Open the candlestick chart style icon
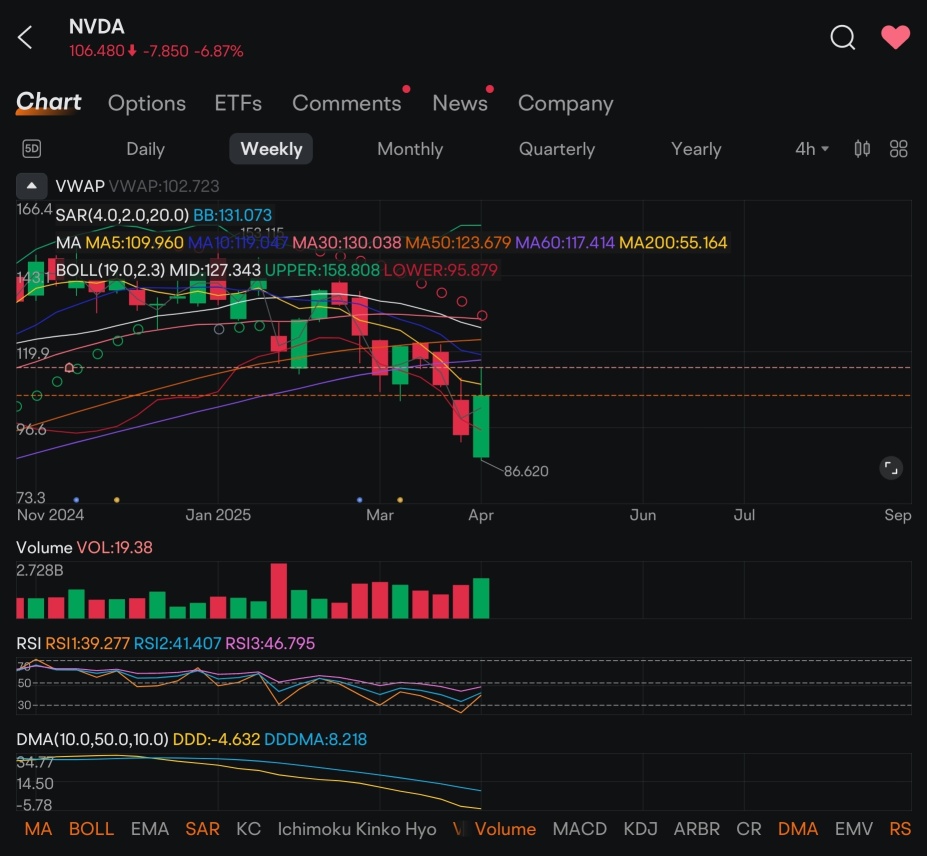The image size is (927, 856). tap(862, 148)
